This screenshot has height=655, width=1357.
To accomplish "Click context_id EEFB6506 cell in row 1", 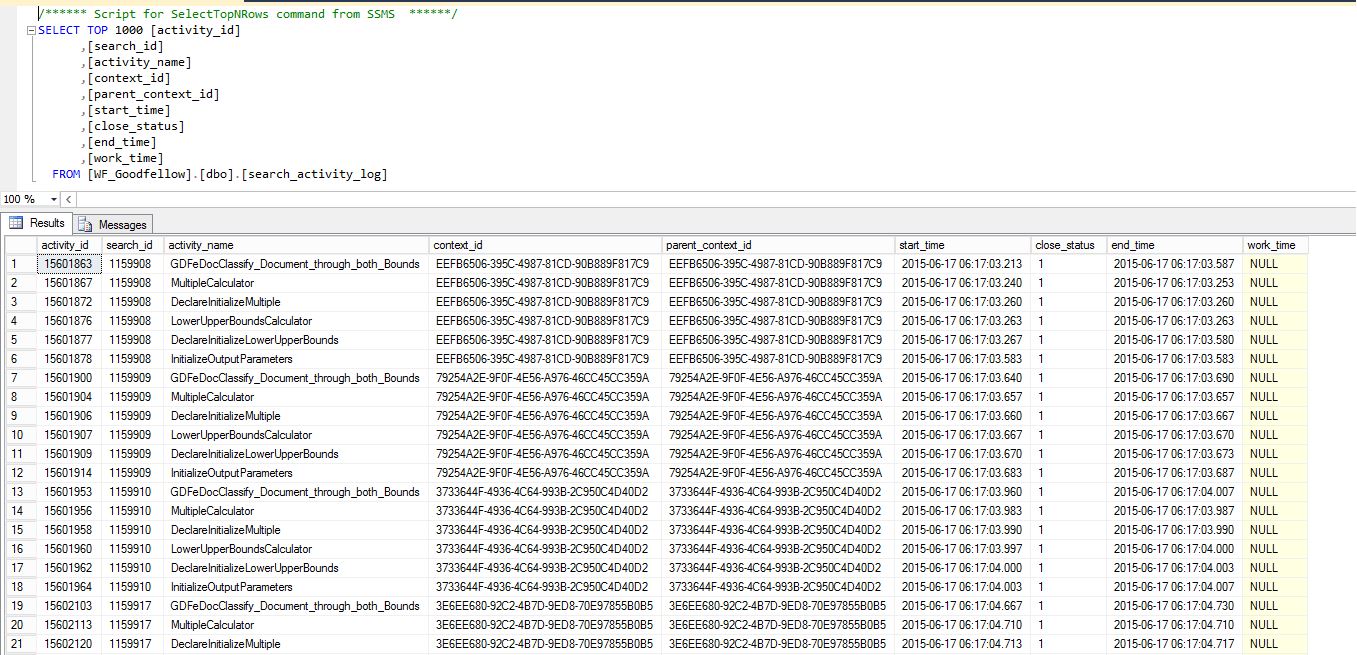I will [x=546, y=264].
